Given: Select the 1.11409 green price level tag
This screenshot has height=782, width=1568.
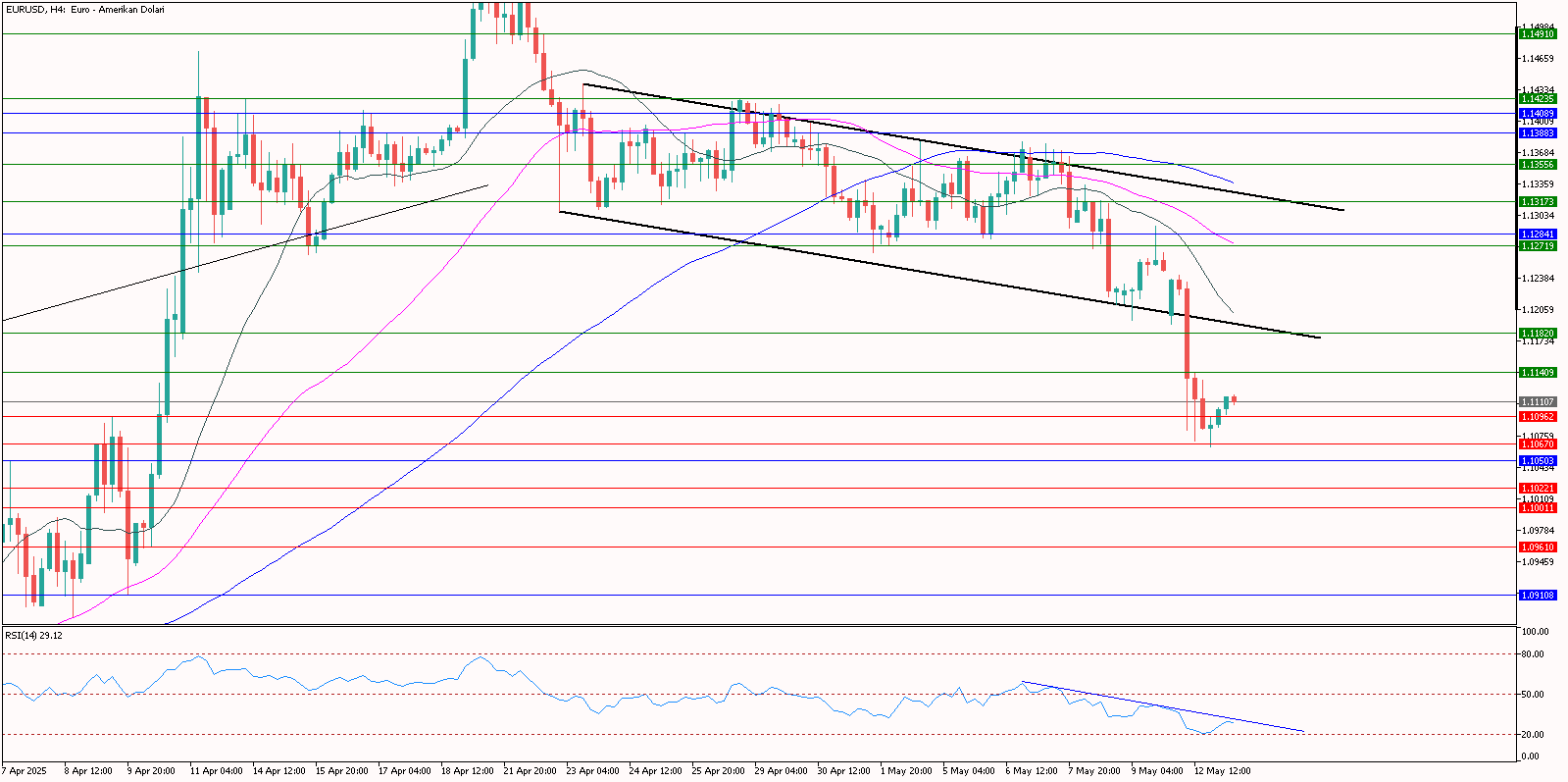Looking at the screenshot, I should (1537, 373).
